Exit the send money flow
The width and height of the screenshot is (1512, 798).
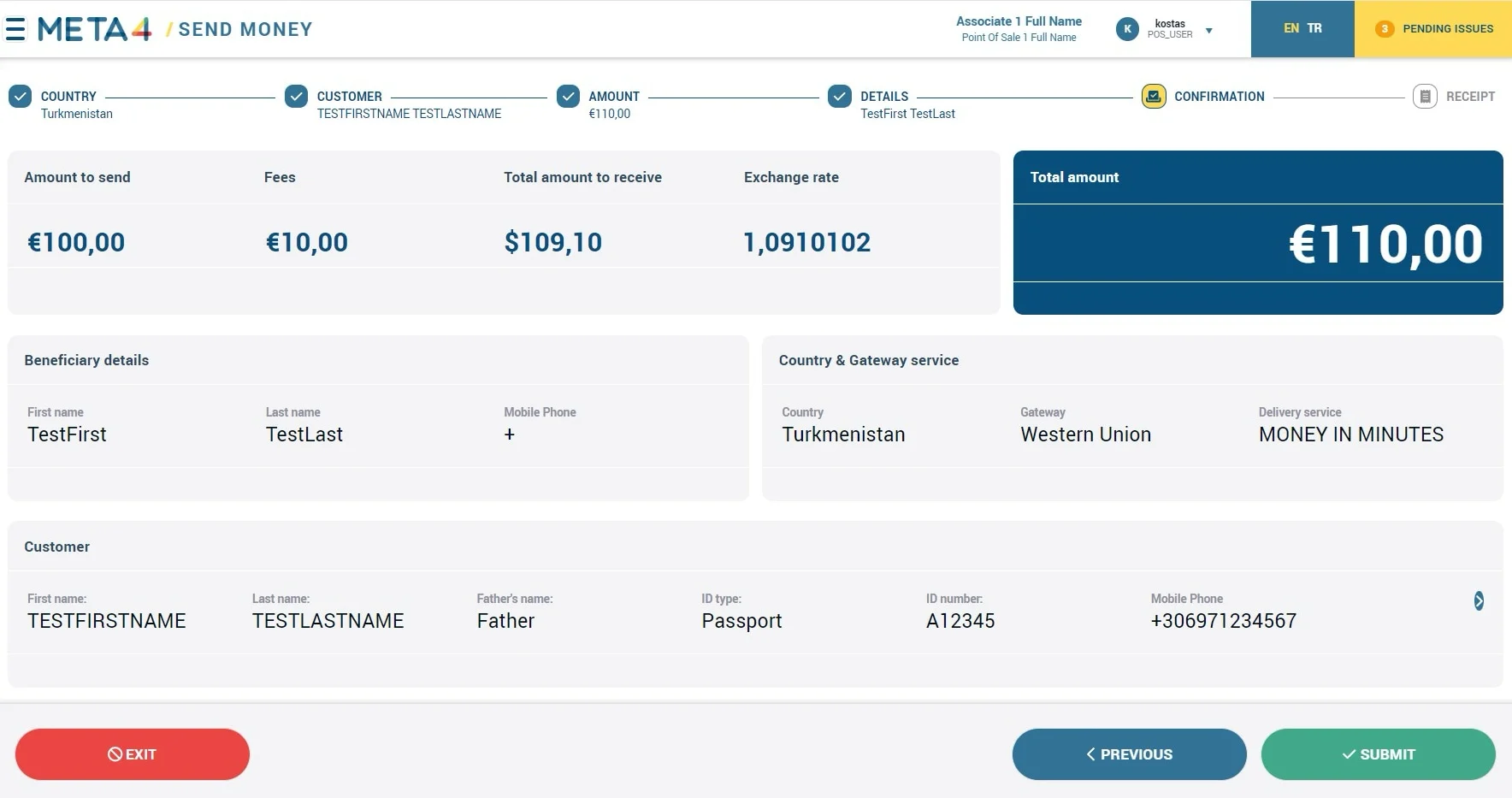click(x=133, y=754)
